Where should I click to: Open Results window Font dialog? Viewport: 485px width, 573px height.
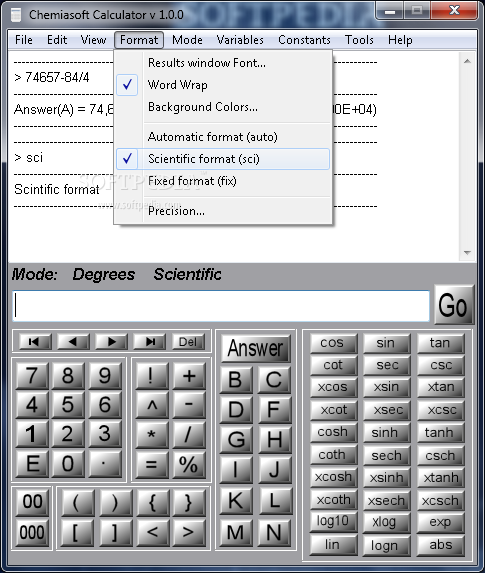(x=223, y=63)
